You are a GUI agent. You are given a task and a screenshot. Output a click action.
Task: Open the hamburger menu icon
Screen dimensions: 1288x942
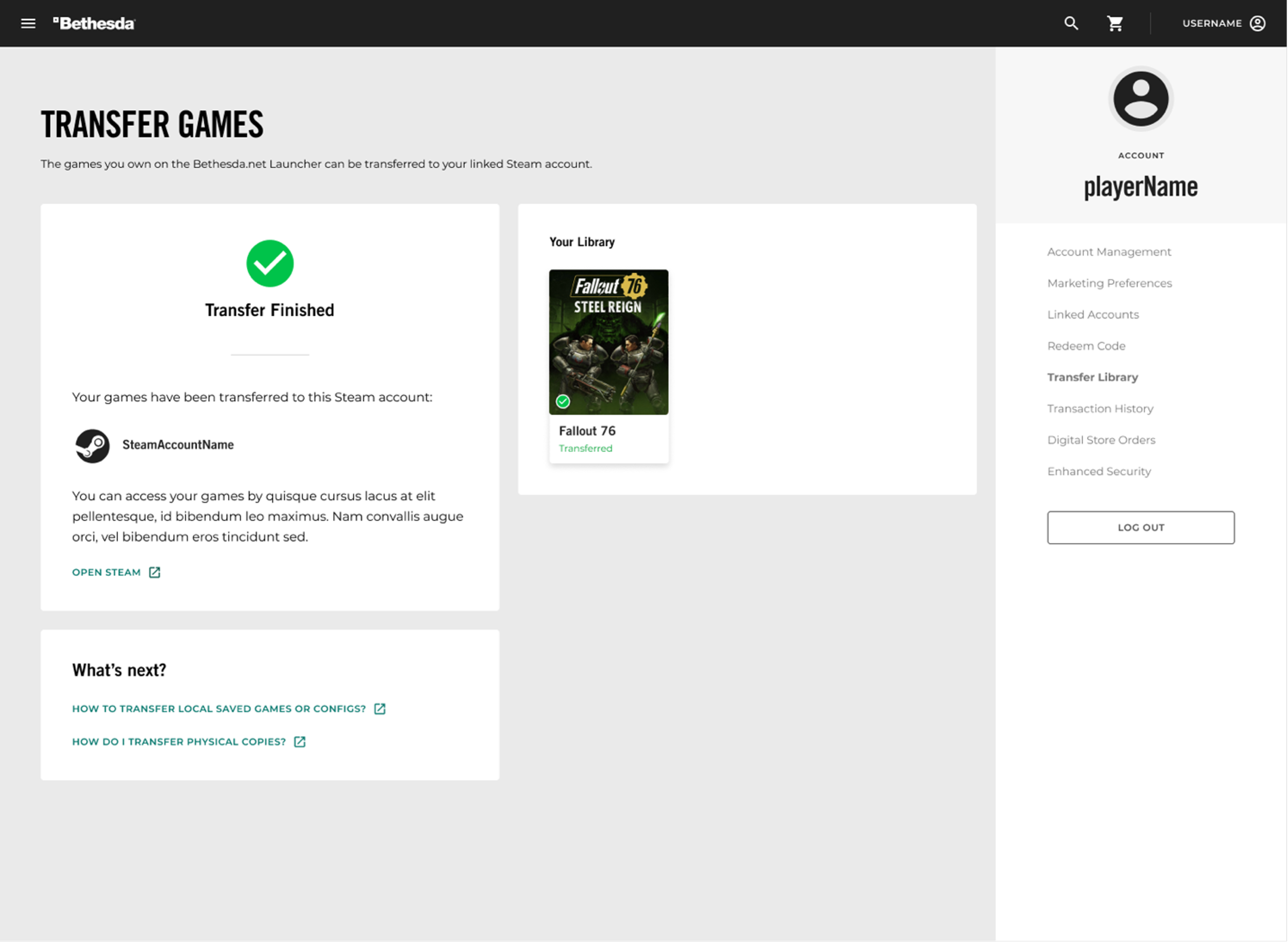tap(28, 23)
